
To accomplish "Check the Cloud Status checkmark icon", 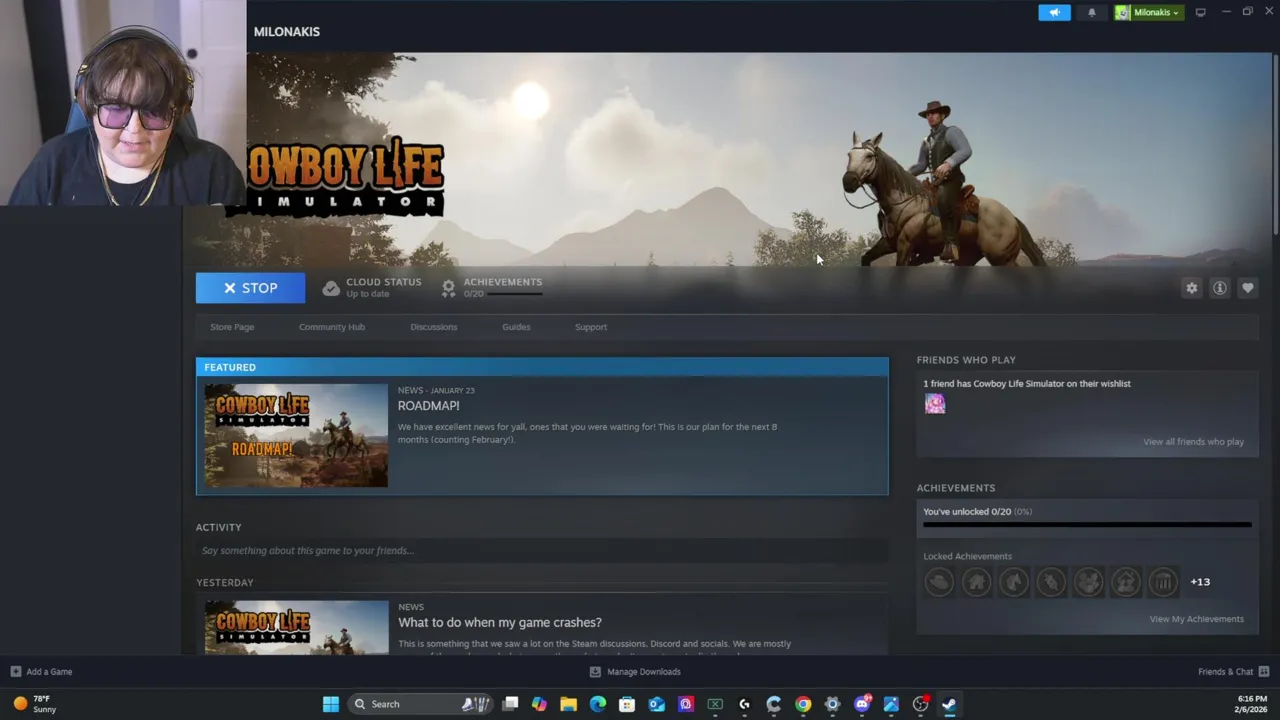I will [x=331, y=288].
